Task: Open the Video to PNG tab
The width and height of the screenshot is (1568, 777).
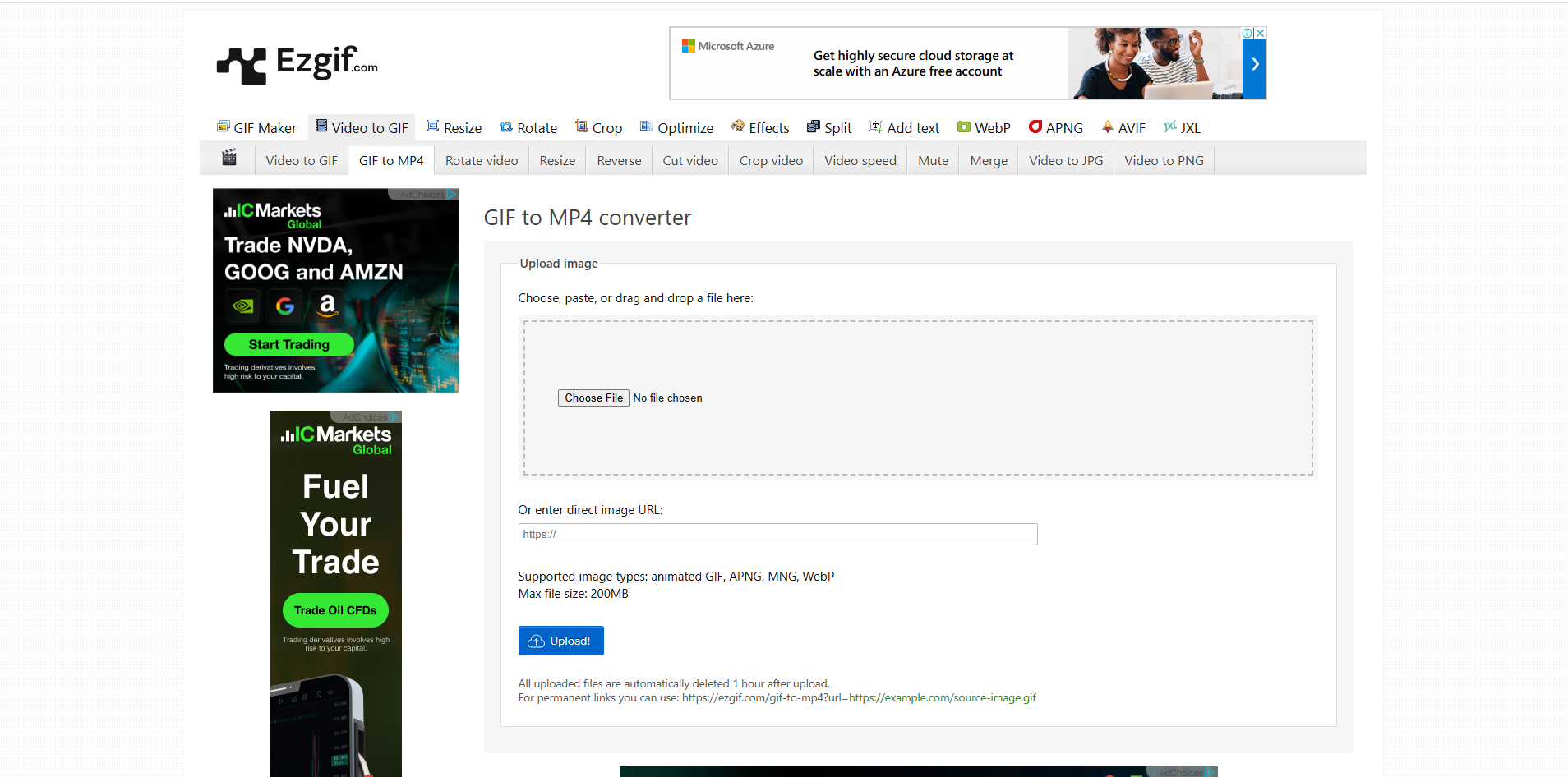Action: (x=1164, y=161)
